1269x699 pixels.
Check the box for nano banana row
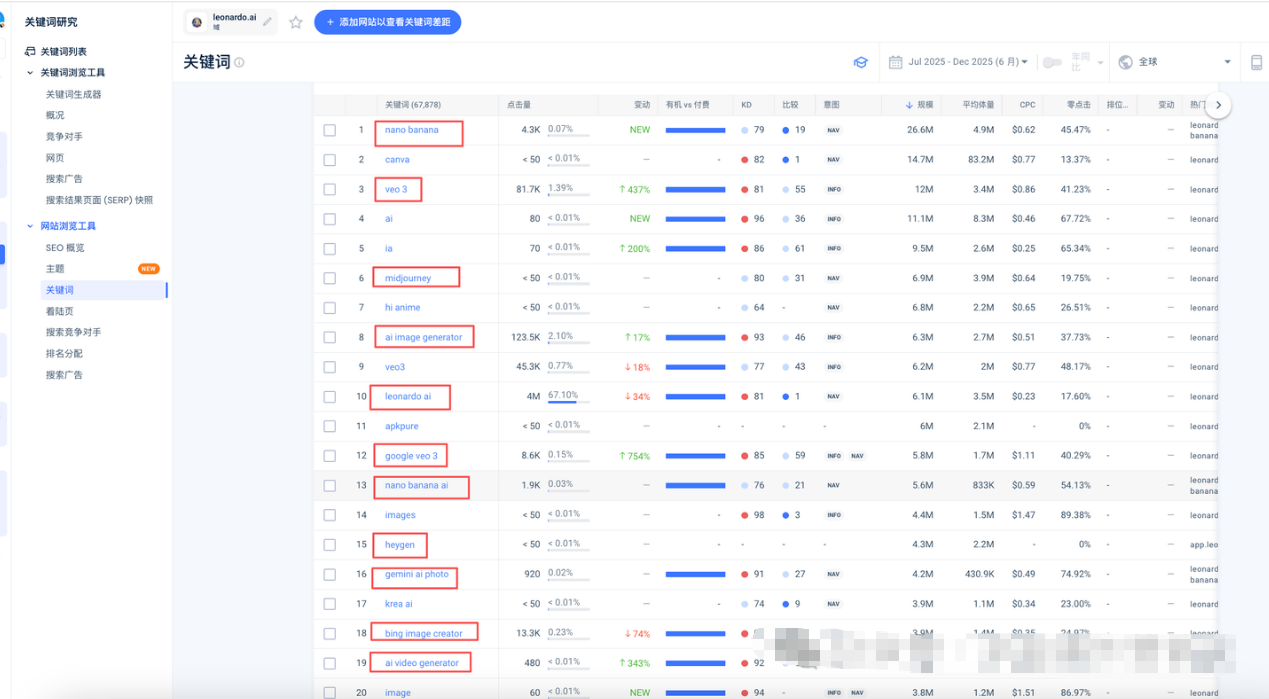point(330,130)
